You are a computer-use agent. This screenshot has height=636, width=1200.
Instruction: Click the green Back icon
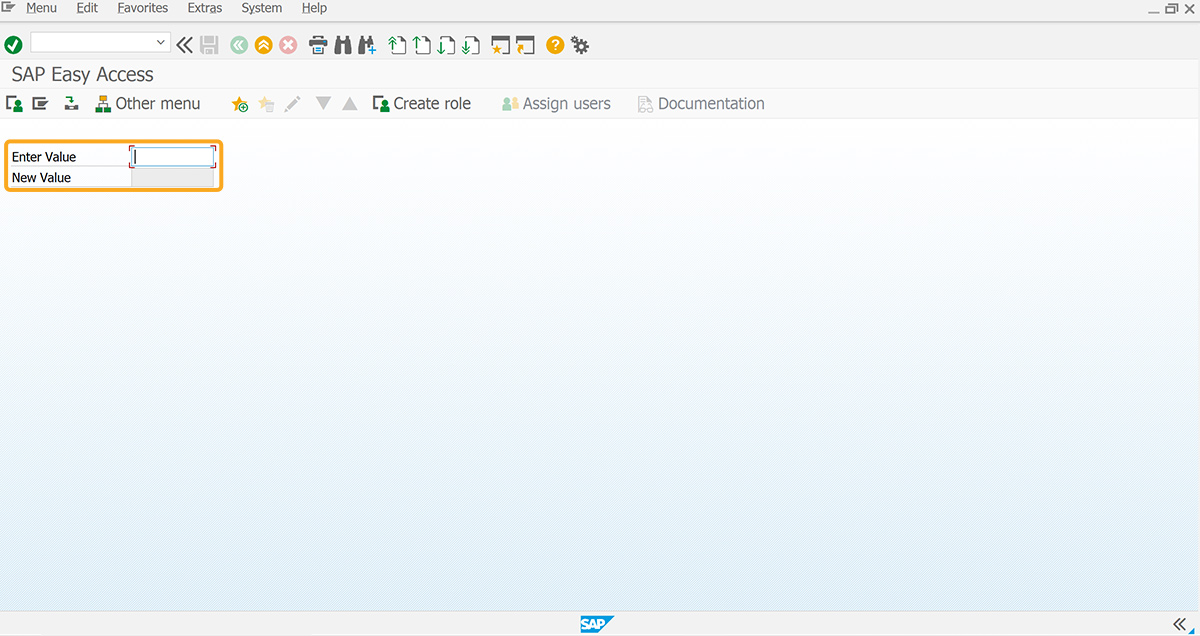[x=239, y=45]
